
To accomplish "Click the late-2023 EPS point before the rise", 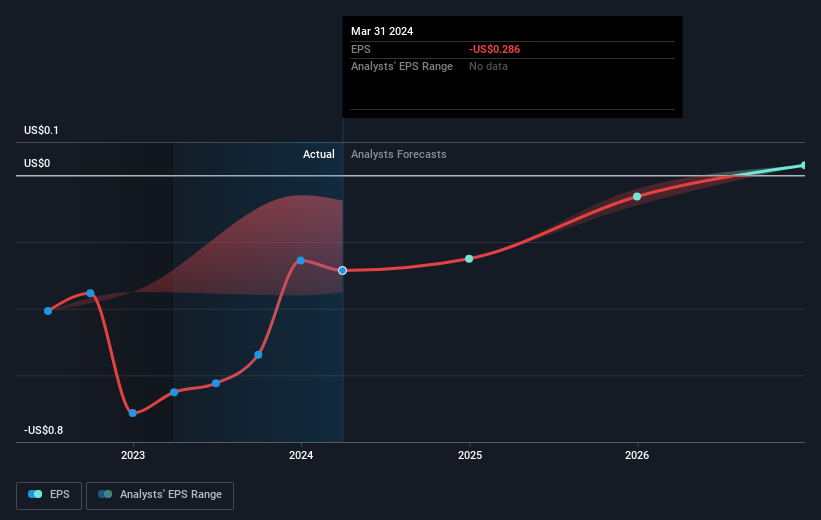I will (x=258, y=355).
